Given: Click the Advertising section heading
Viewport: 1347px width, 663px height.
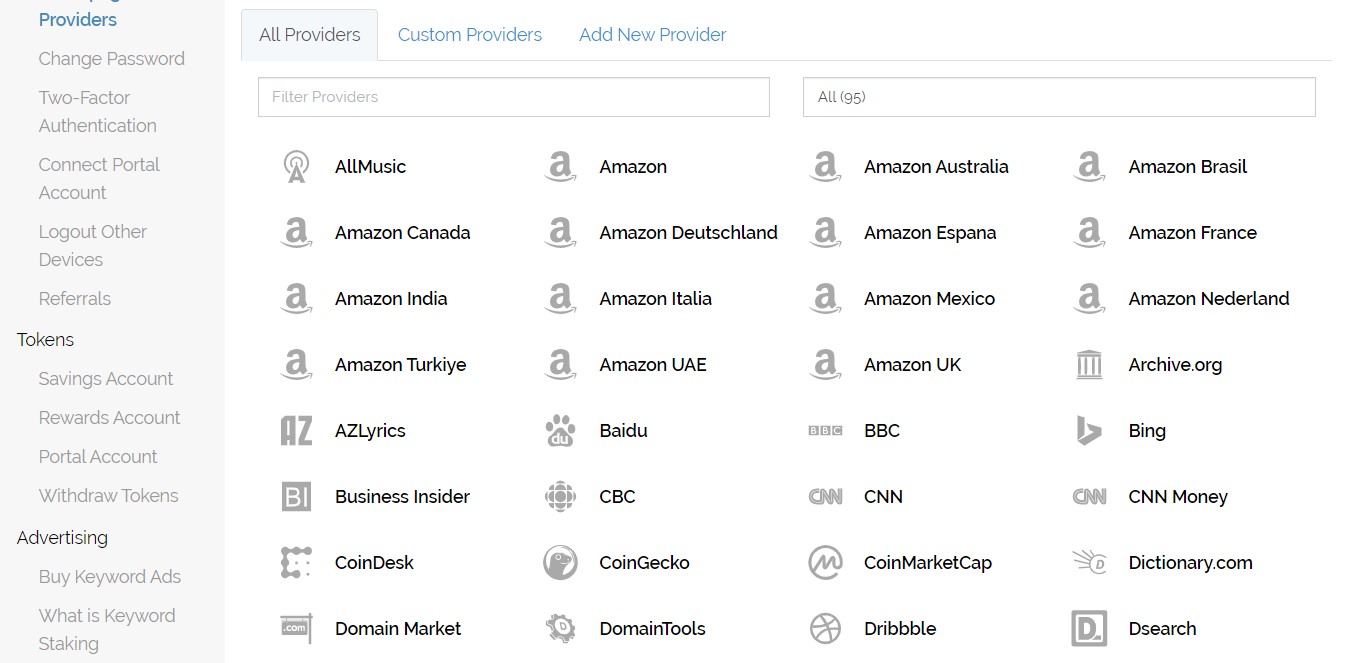Looking at the screenshot, I should point(62,538).
